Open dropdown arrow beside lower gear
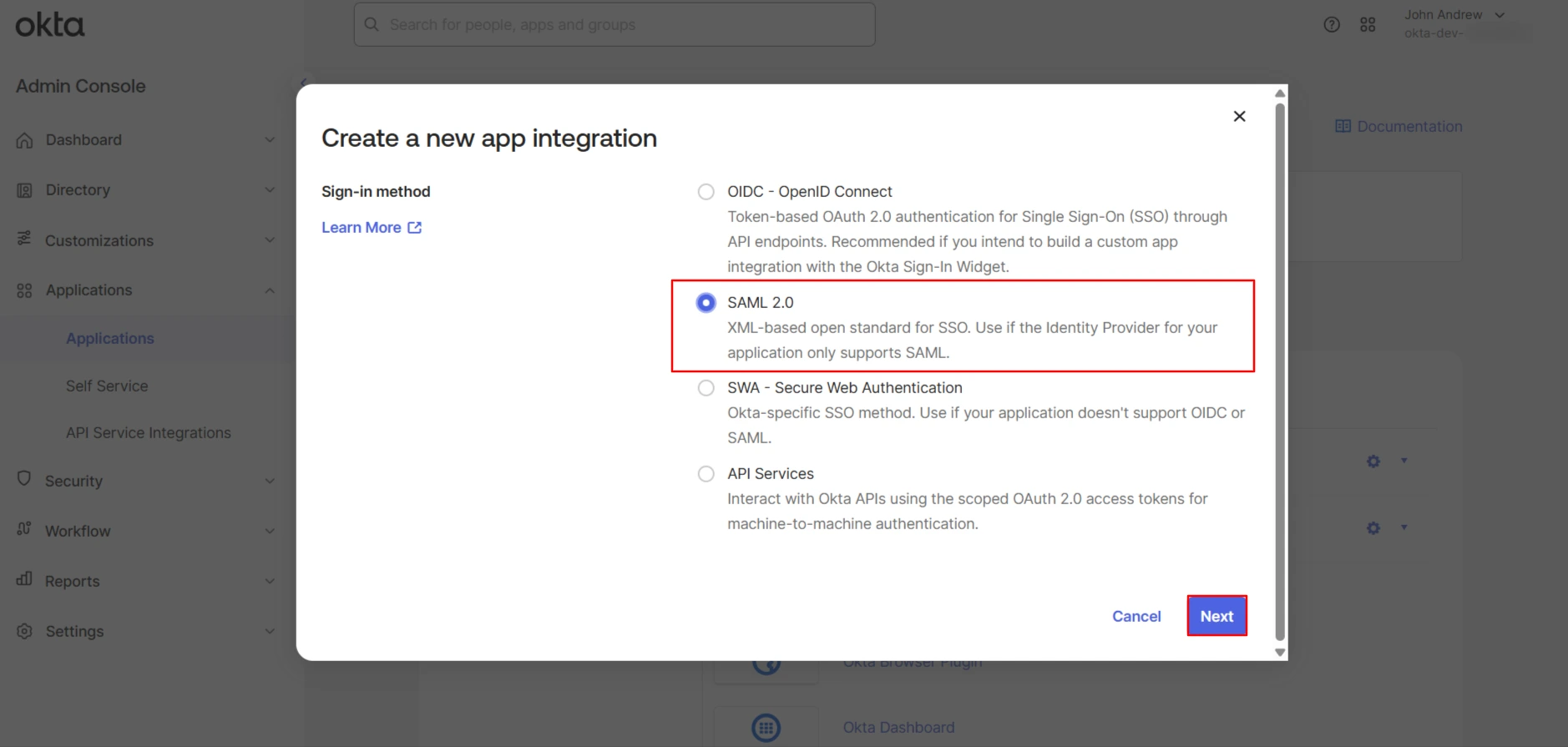The width and height of the screenshot is (1568, 747). tap(1404, 527)
